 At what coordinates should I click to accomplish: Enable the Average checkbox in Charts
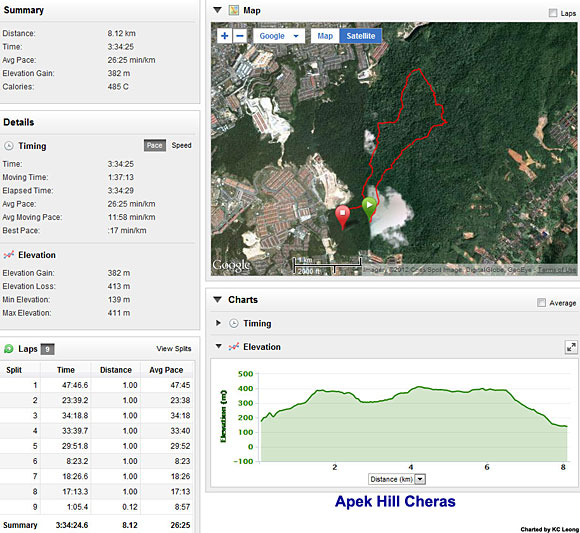pyautogui.click(x=541, y=303)
